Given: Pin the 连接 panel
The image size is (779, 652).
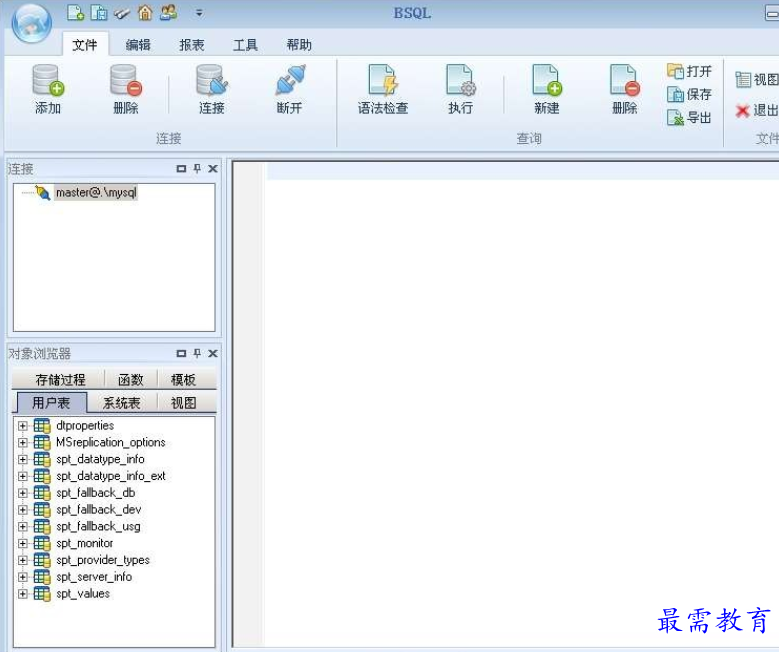Looking at the screenshot, I should tap(197, 169).
